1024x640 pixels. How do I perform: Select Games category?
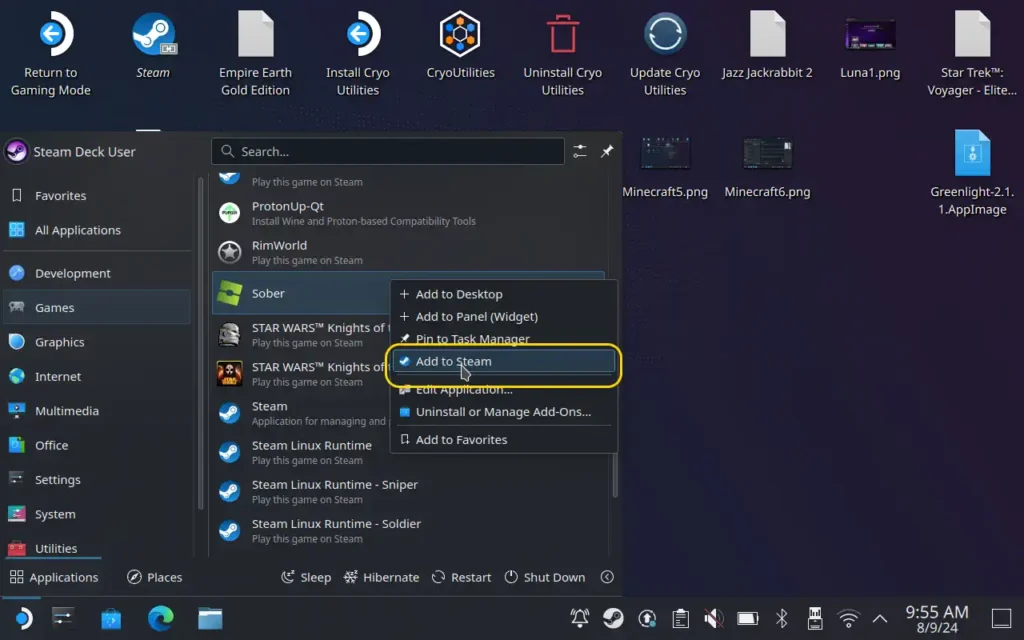pyautogui.click(x=97, y=308)
